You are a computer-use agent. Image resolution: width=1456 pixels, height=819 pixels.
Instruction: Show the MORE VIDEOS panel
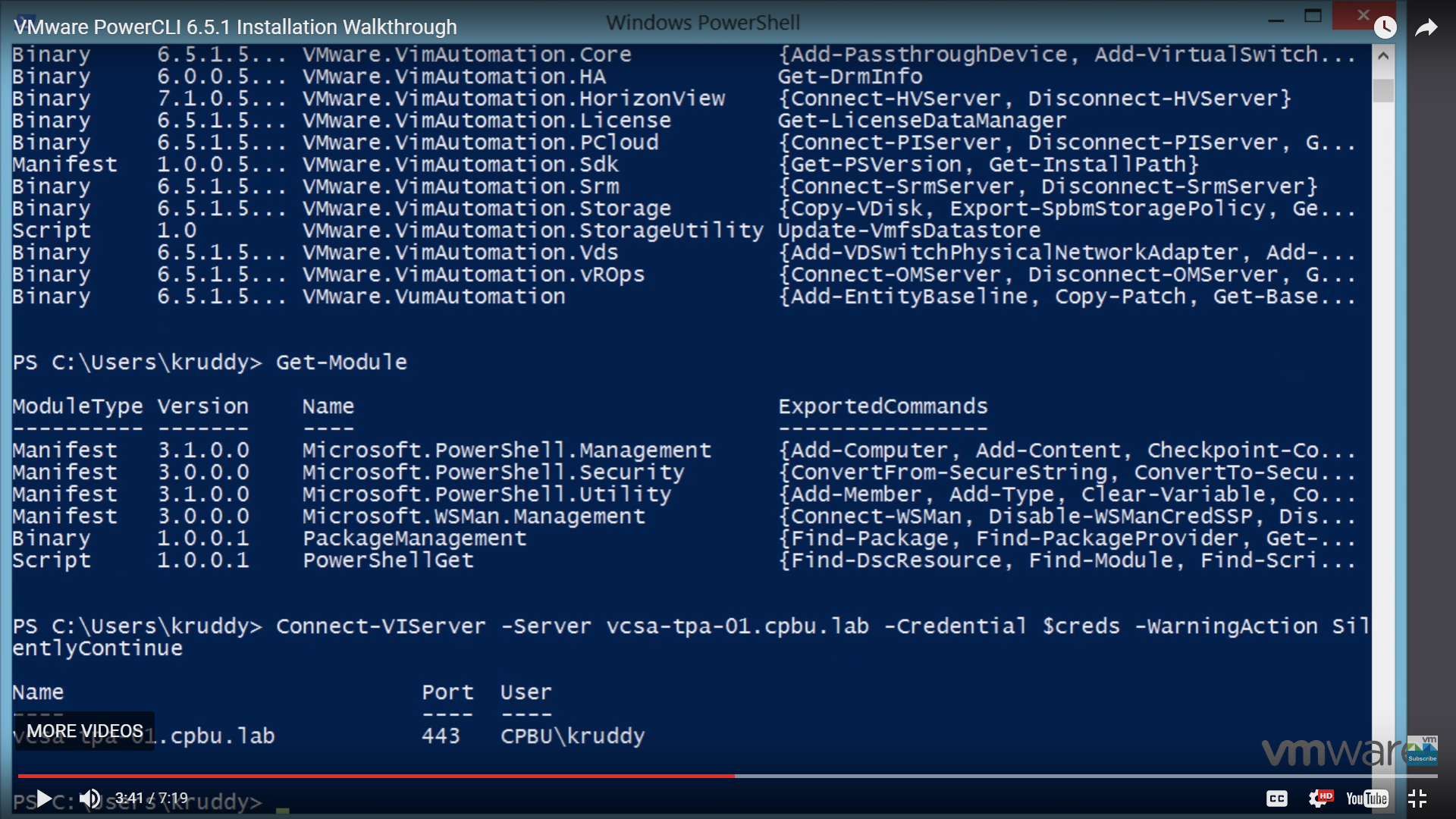85,731
